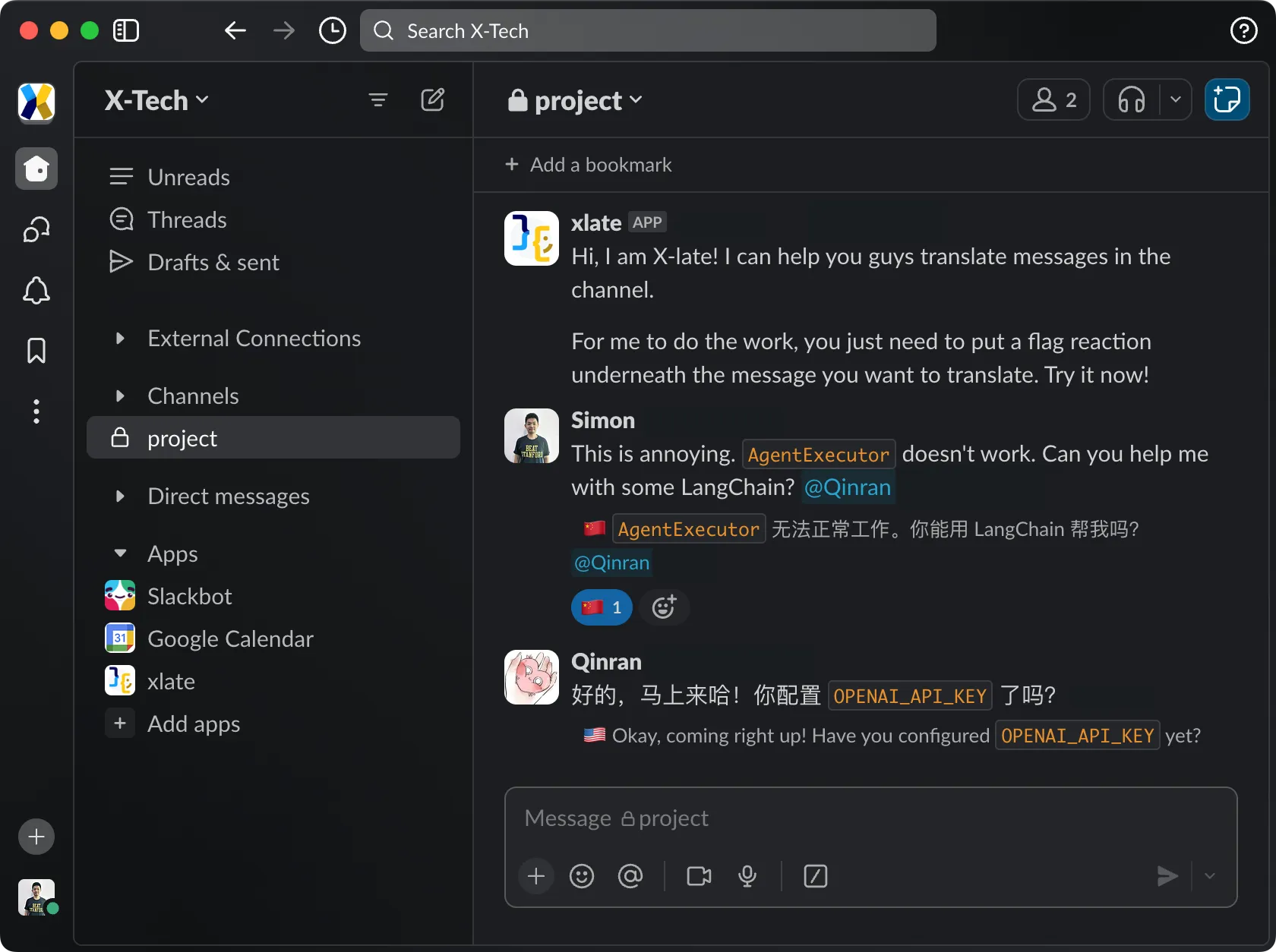The height and width of the screenshot is (952, 1276).
Task: Open the X-Tech workspace dropdown
Action: coord(154,99)
